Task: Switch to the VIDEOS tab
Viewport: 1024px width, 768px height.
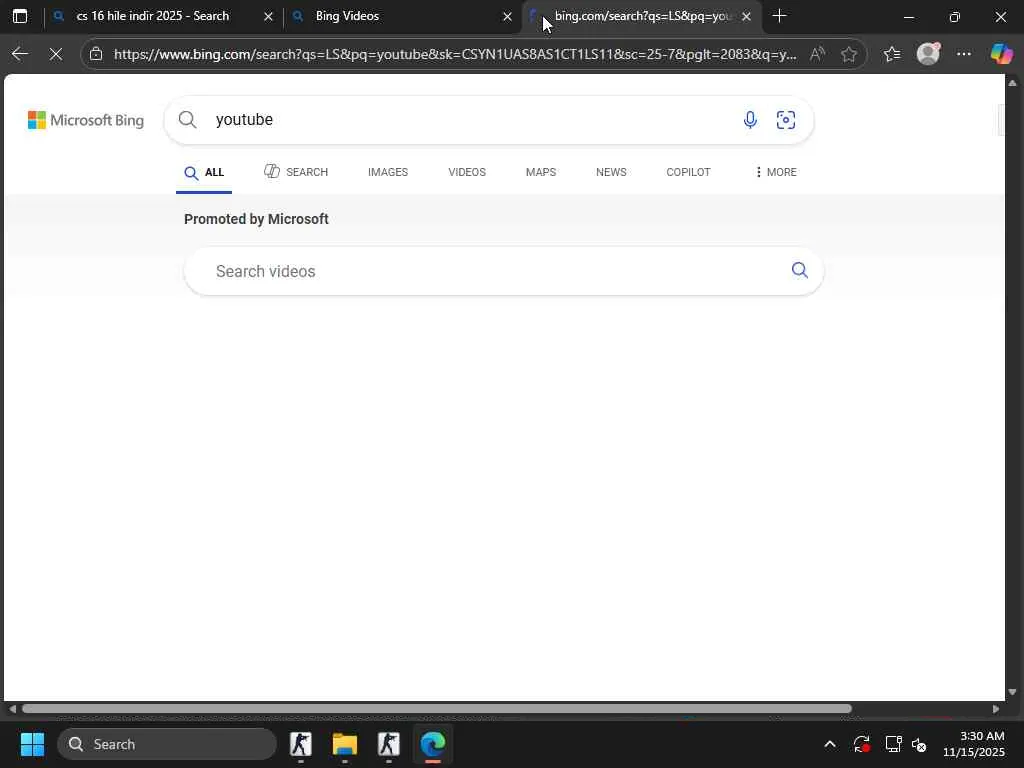Action: [467, 172]
